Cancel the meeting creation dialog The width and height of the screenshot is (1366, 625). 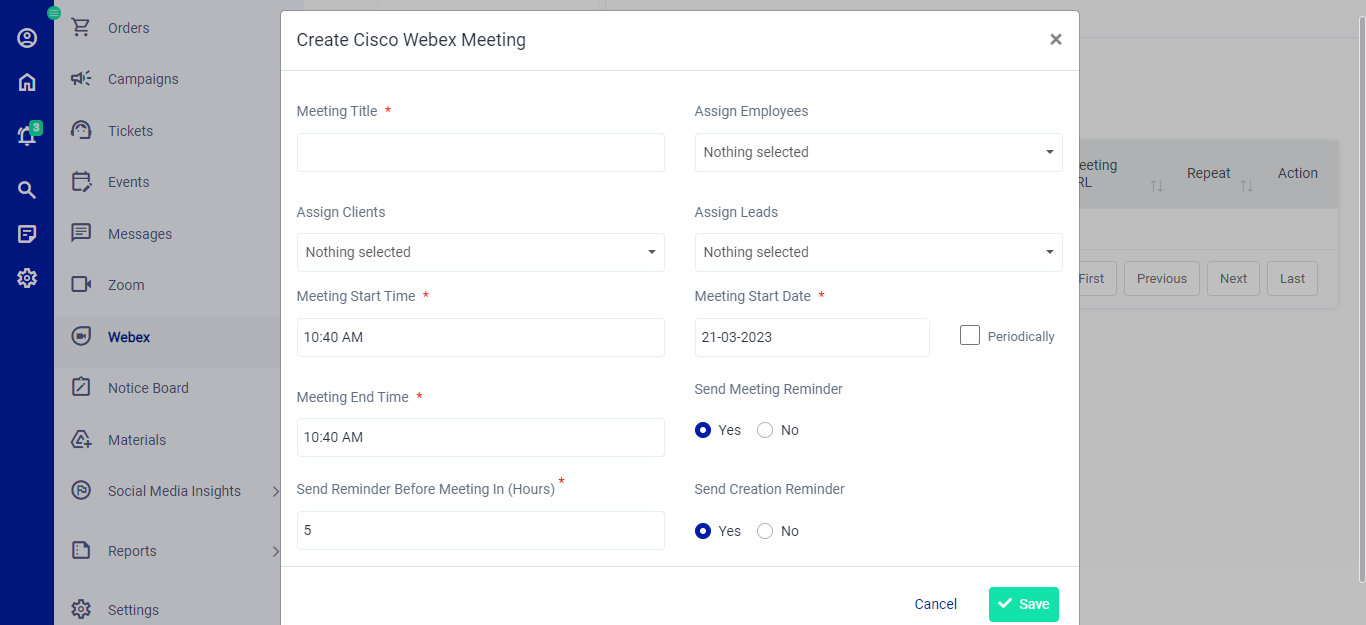coord(935,604)
